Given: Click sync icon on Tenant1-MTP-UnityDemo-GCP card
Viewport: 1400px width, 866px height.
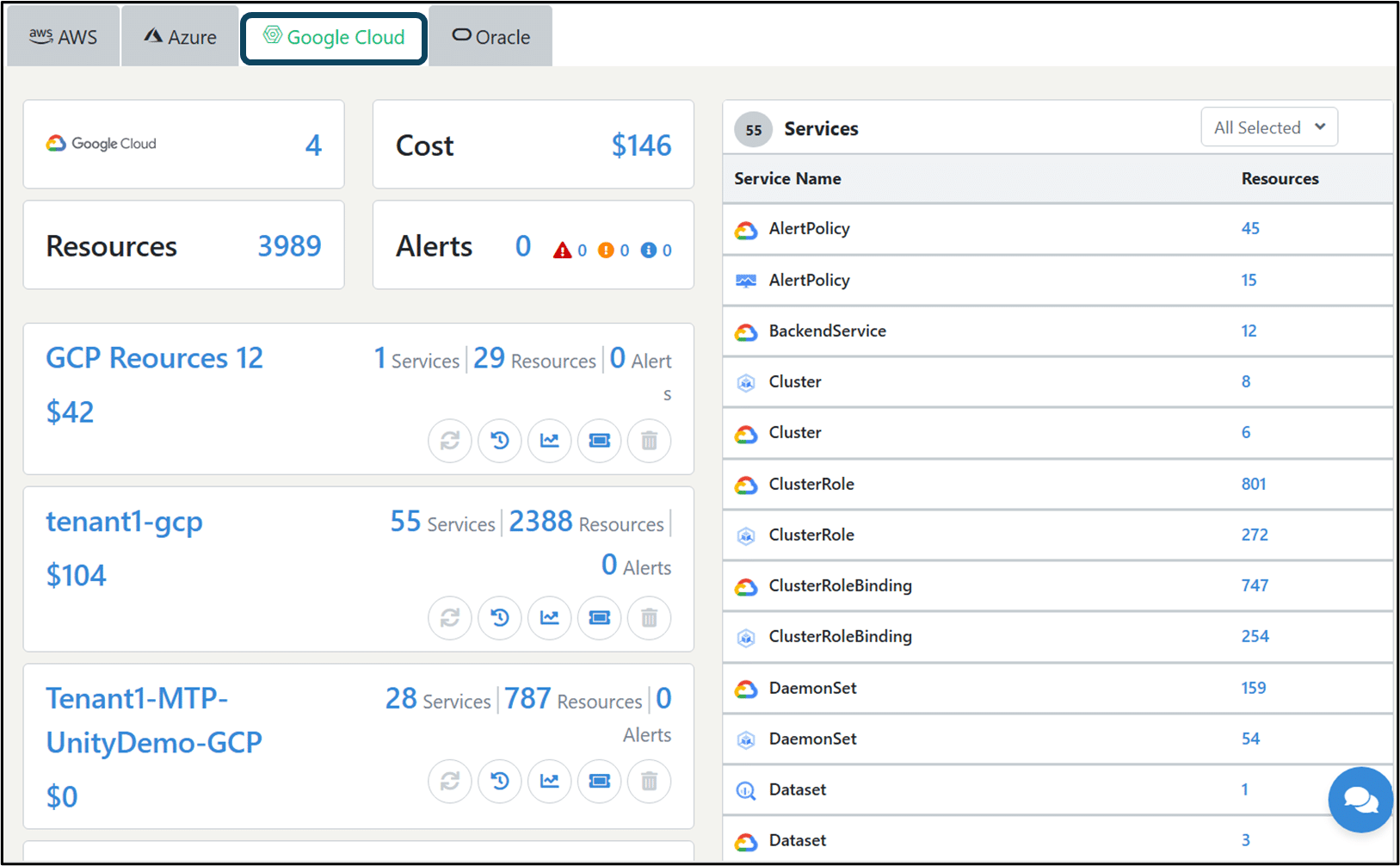Looking at the screenshot, I should click(x=450, y=782).
